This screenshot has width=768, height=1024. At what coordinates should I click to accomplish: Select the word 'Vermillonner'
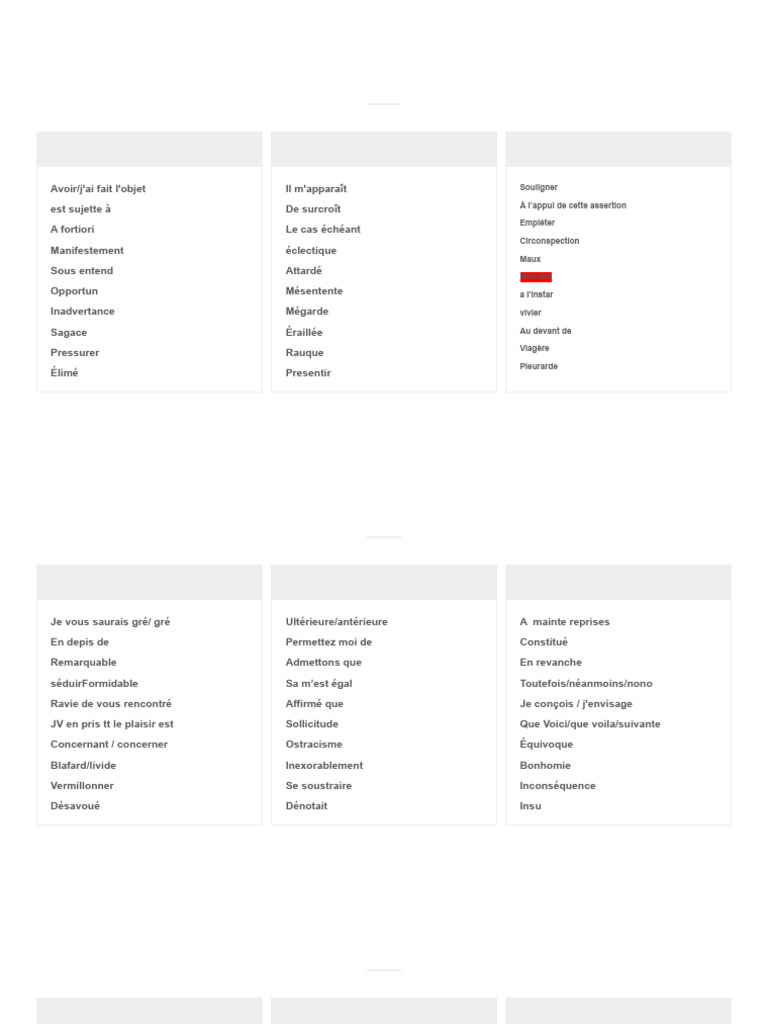click(x=82, y=786)
